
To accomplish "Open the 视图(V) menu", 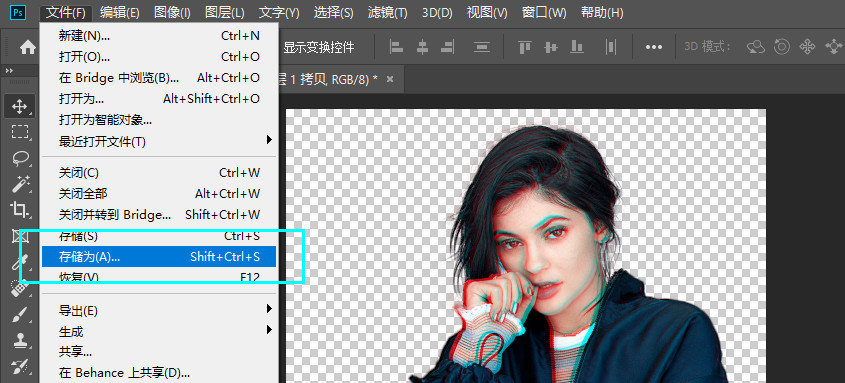I will [487, 12].
